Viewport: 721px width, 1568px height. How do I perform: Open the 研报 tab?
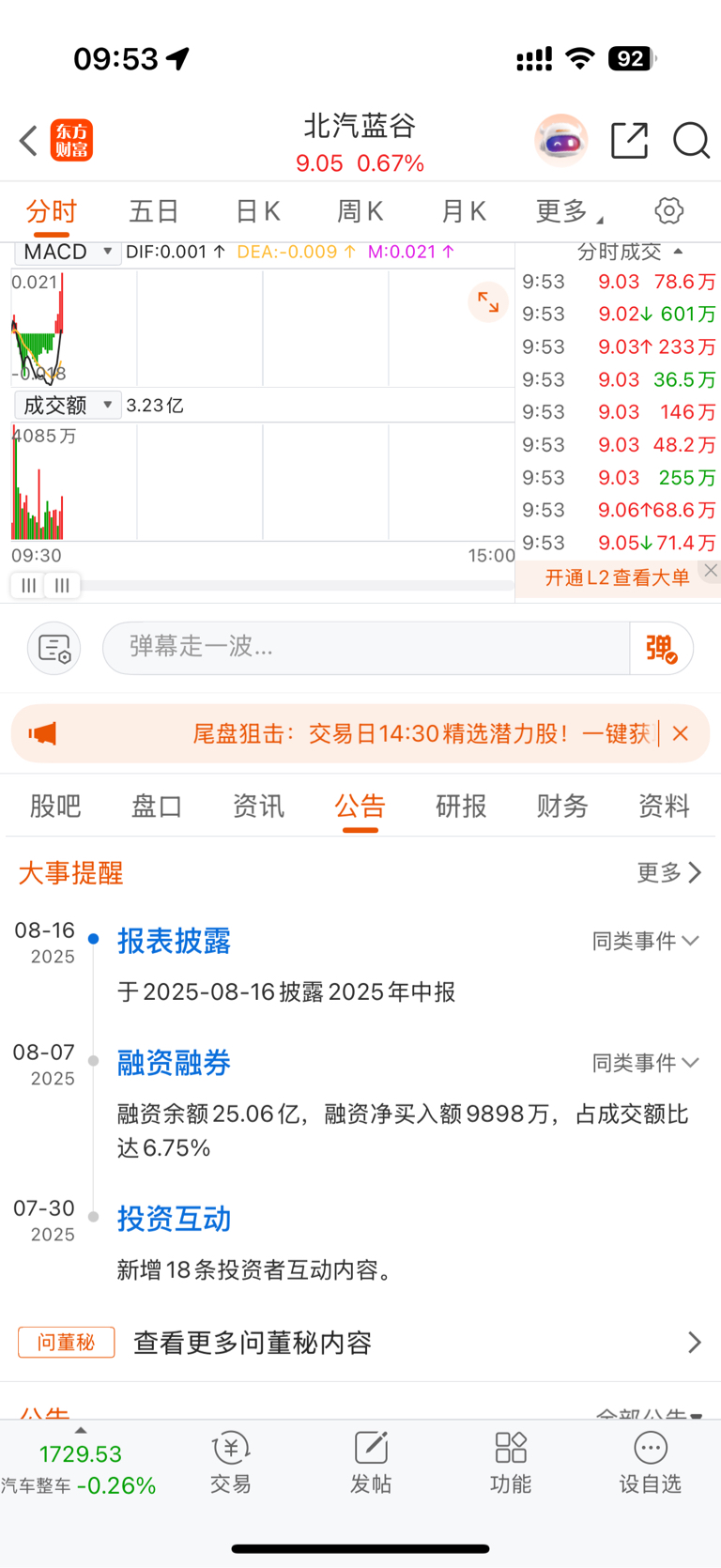[461, 806]
